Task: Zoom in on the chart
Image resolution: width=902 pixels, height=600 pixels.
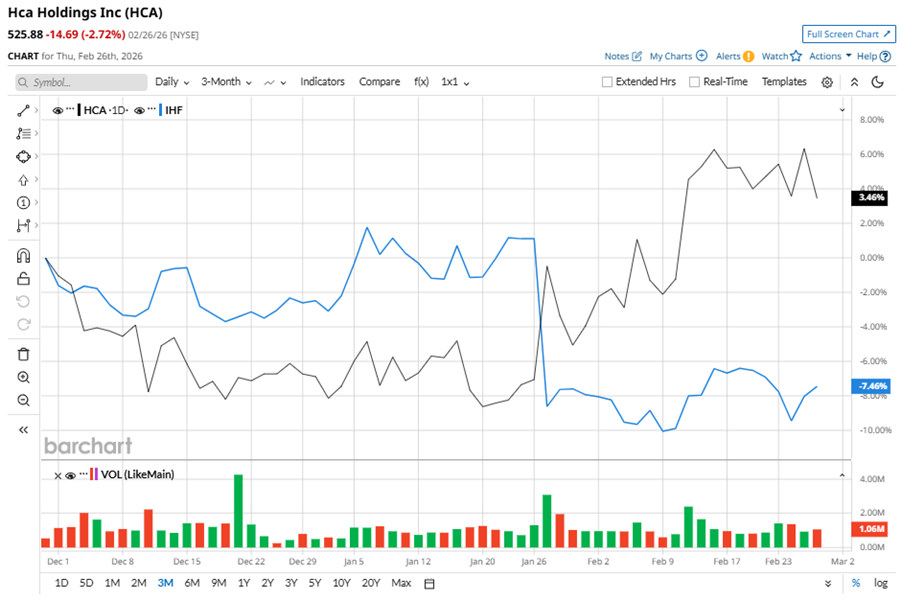Action: pos(23,377)
